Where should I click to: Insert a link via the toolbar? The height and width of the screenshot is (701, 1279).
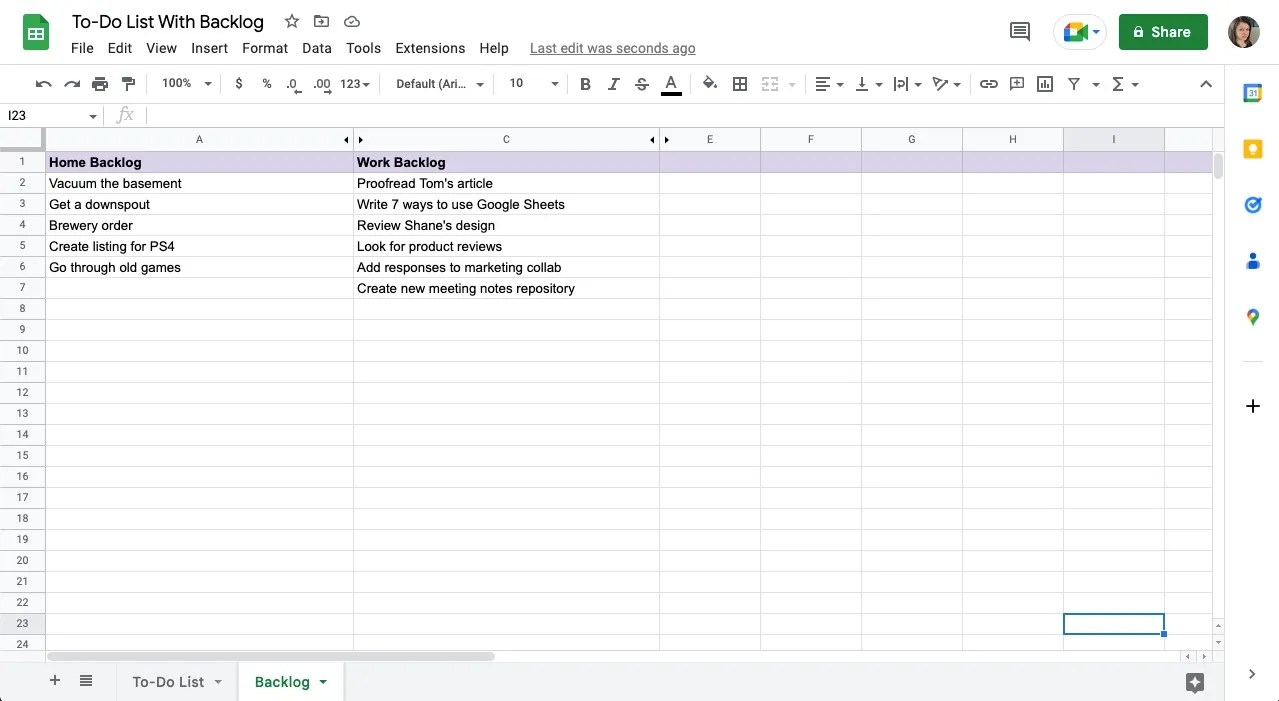click(989, 84)
